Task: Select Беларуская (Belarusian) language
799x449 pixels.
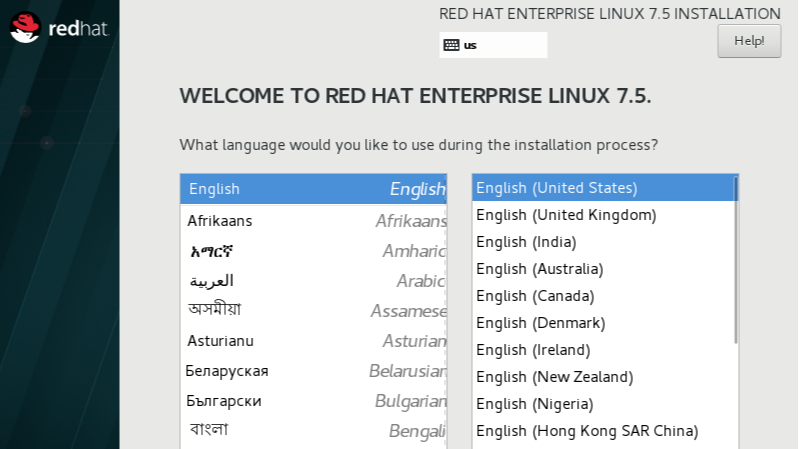Action: [313, 371]
